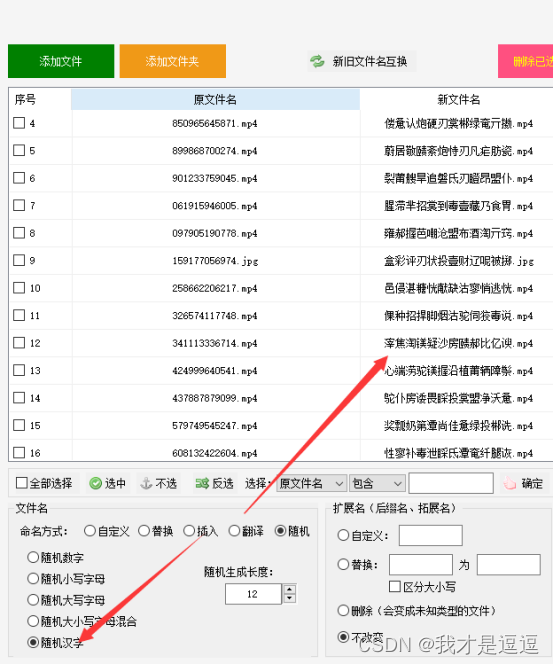Open the 原文件名 selection dropdown
554x665 pixels.
click(x=311, y=483)
